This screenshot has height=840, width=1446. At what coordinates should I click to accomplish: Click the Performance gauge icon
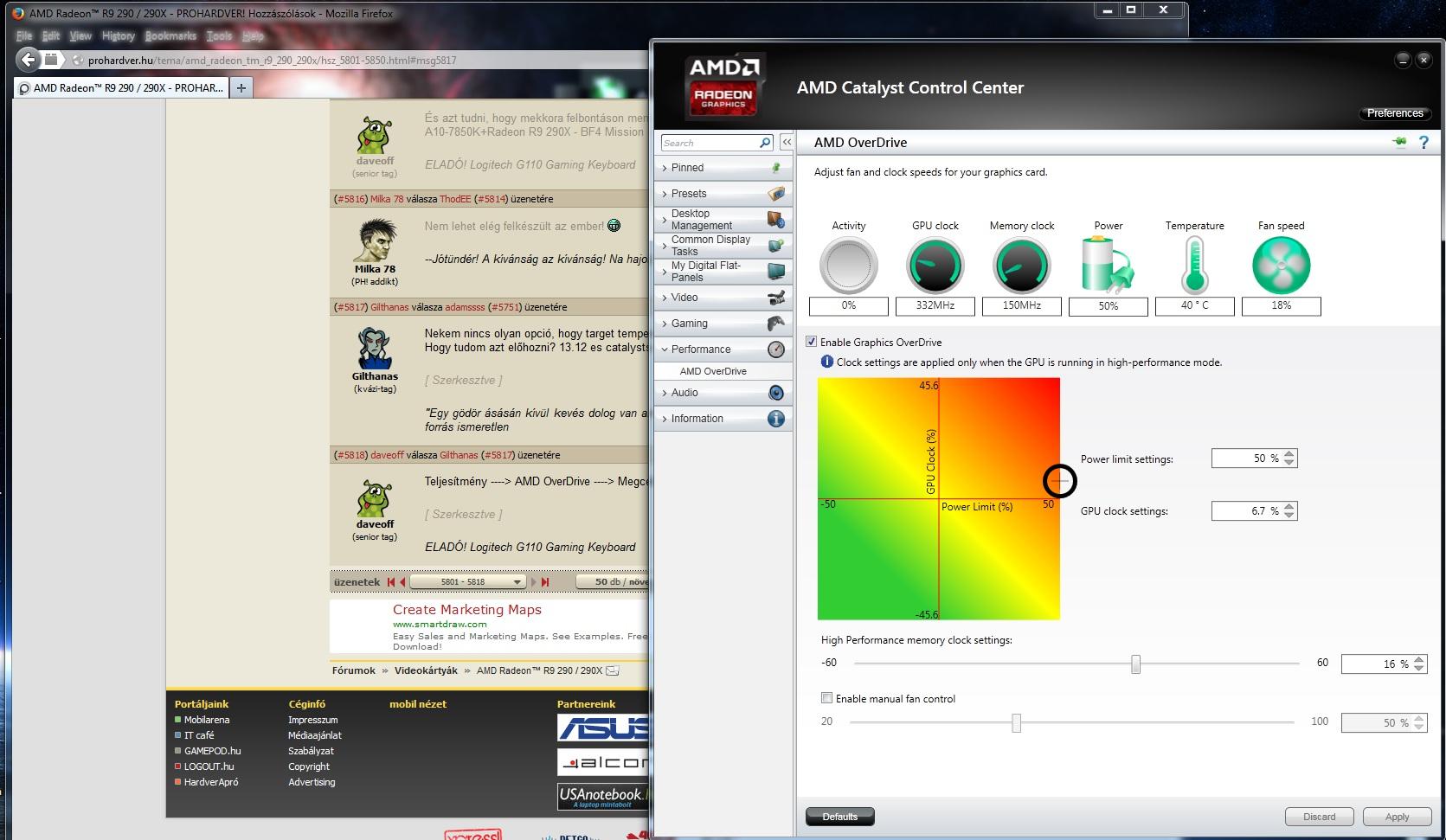(776, 349)
